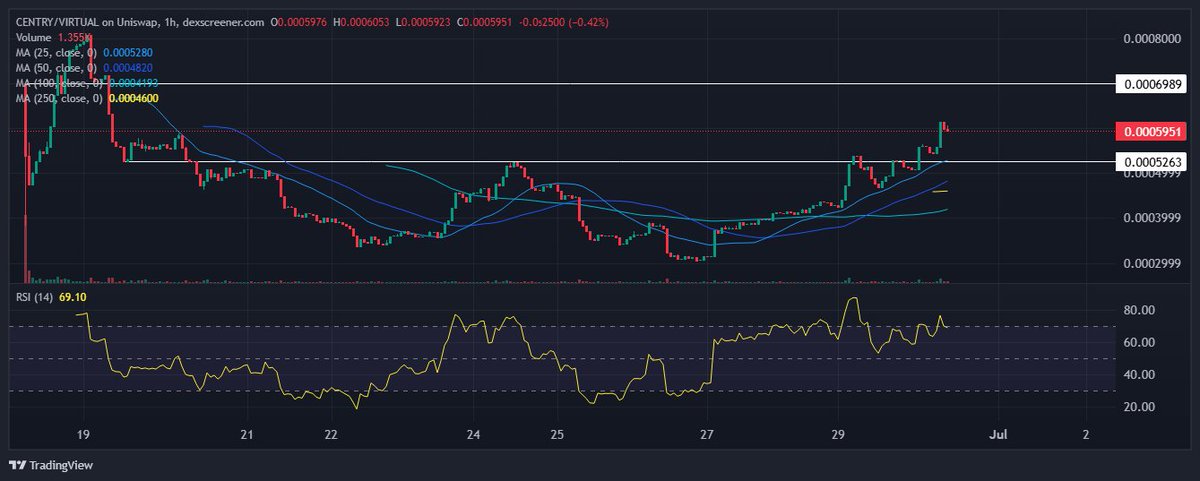1200x481 pixels.
Task: Click the RSI 80.00 axis label
Action: (1138, 310)
